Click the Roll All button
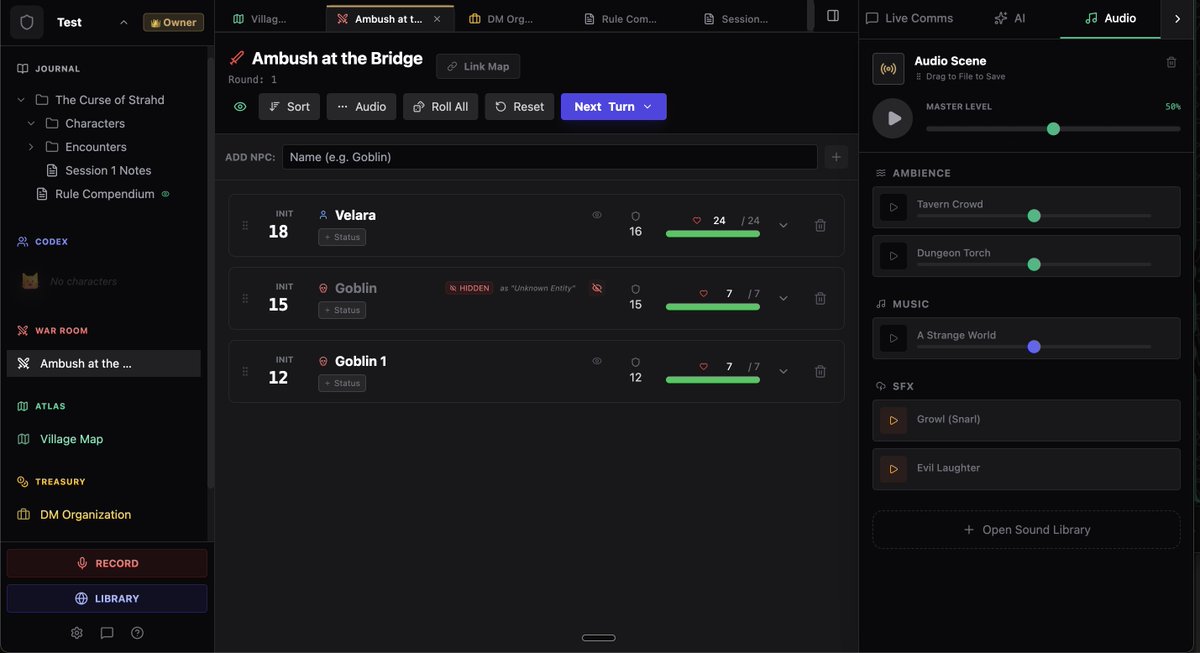The height and width of the screenshot is (653, 1200). [x=440, y=107]
